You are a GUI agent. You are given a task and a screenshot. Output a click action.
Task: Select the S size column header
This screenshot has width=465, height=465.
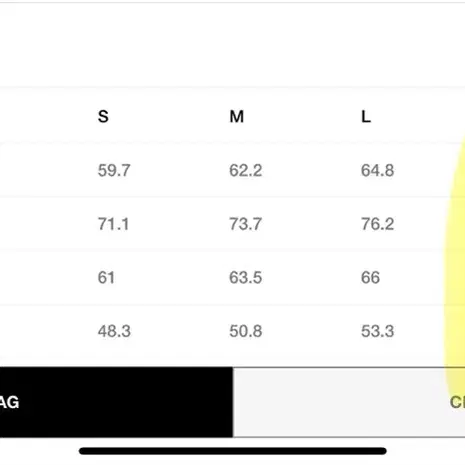pyautogui.click(x=103, y=117)
